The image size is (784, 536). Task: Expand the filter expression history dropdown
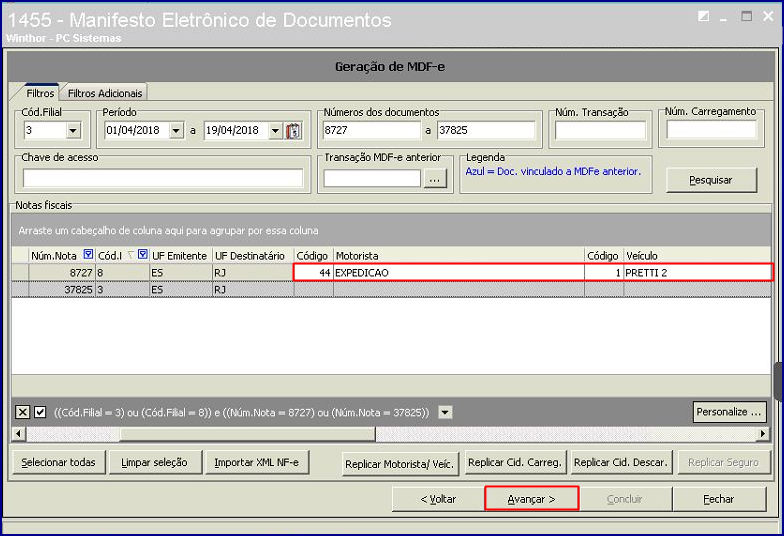click(x=445, y=412)
